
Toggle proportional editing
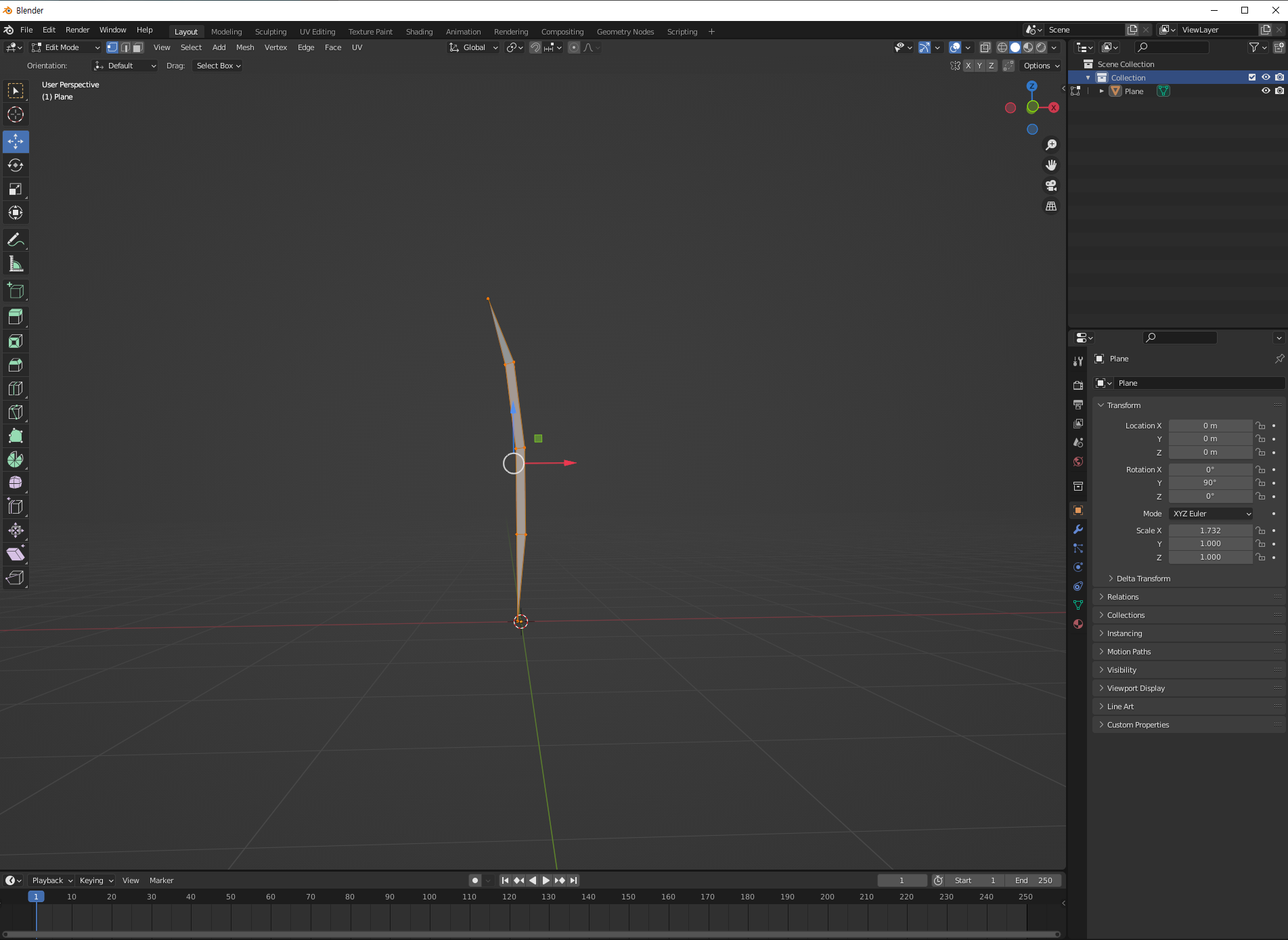point(574,47)
